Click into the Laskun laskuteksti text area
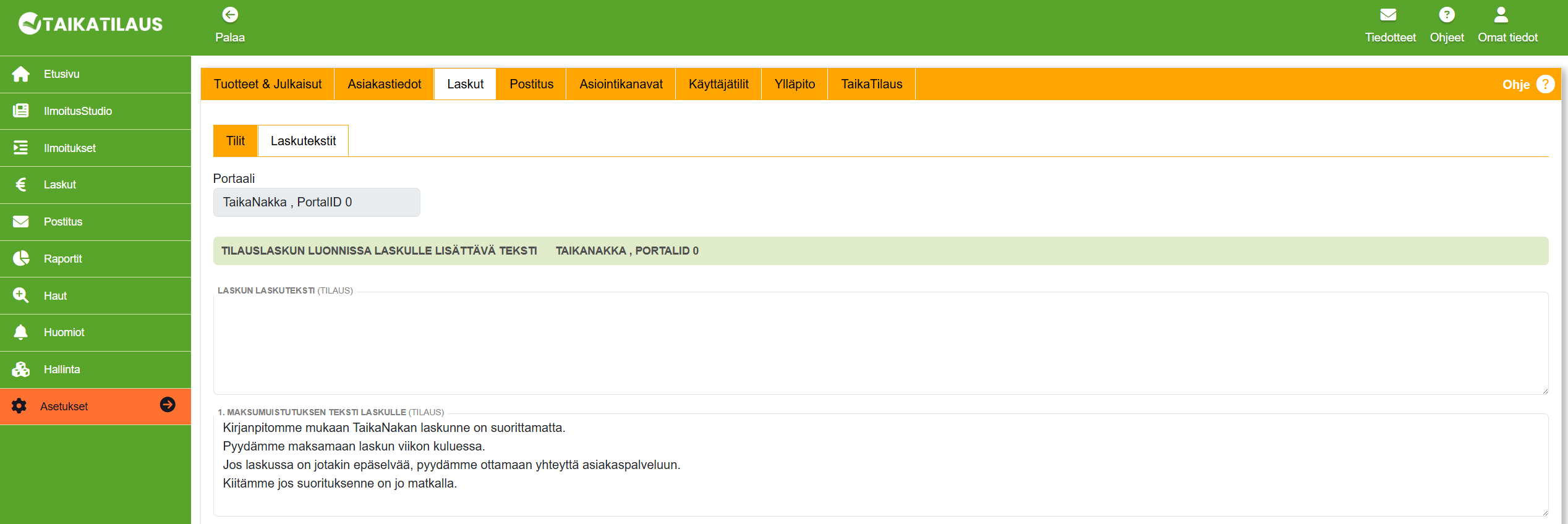Image resolution: width=1568 pixels, height=524 pixels. (x=880, y=343)
